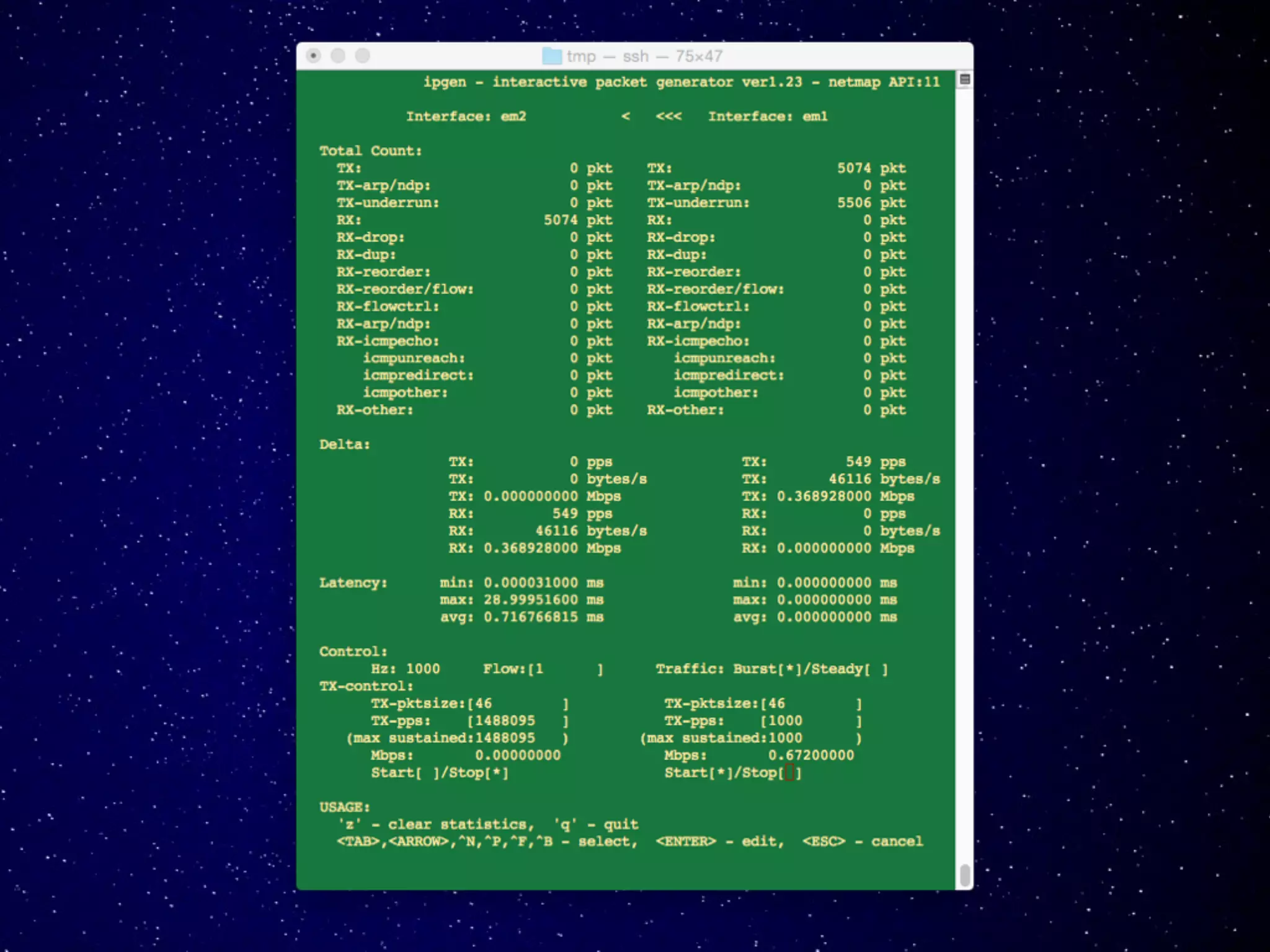Toggle the highlighted em1 Stop checkbox

coord(790,773)
